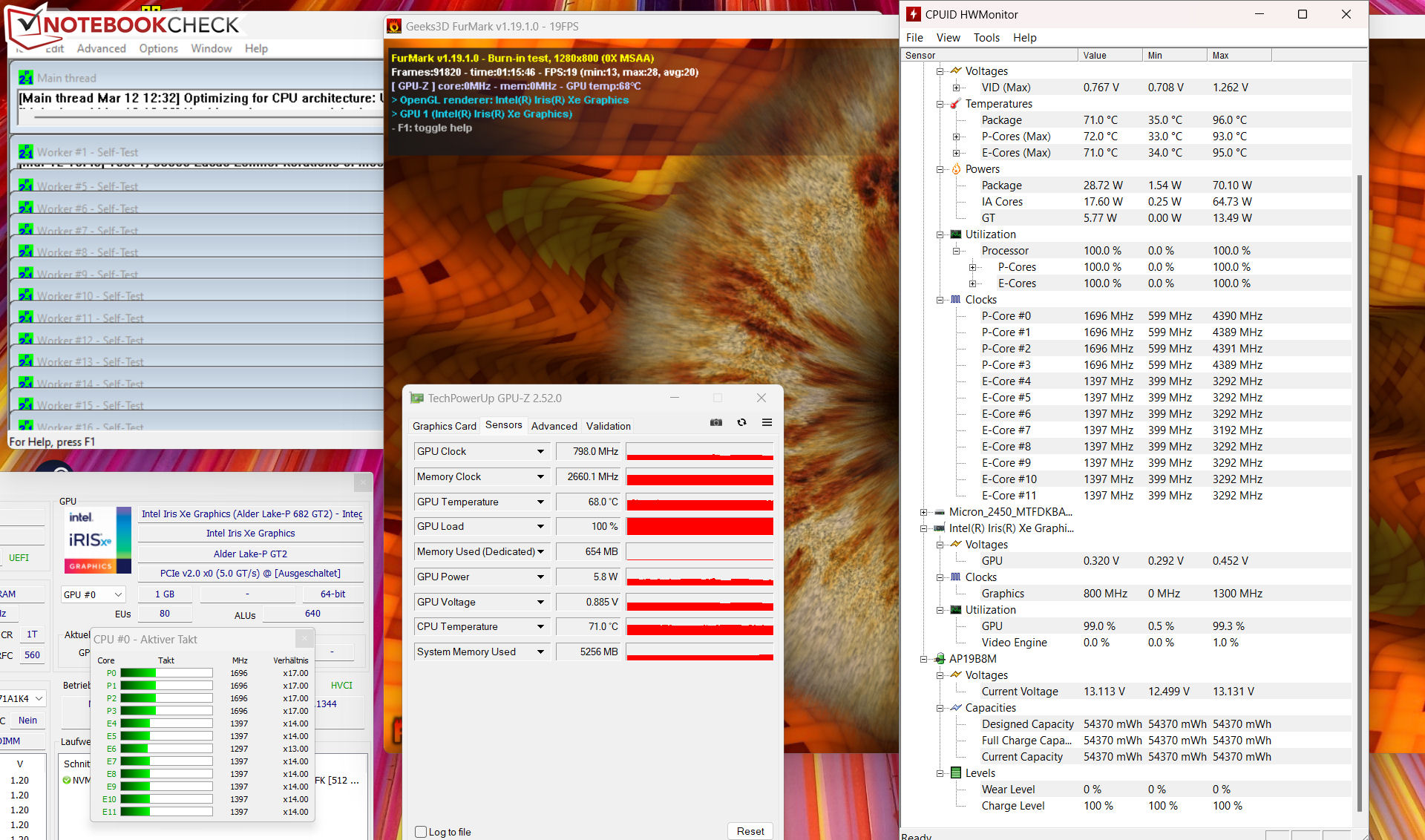Click the GPU-Z screenshot camera icon

(715, 422)
